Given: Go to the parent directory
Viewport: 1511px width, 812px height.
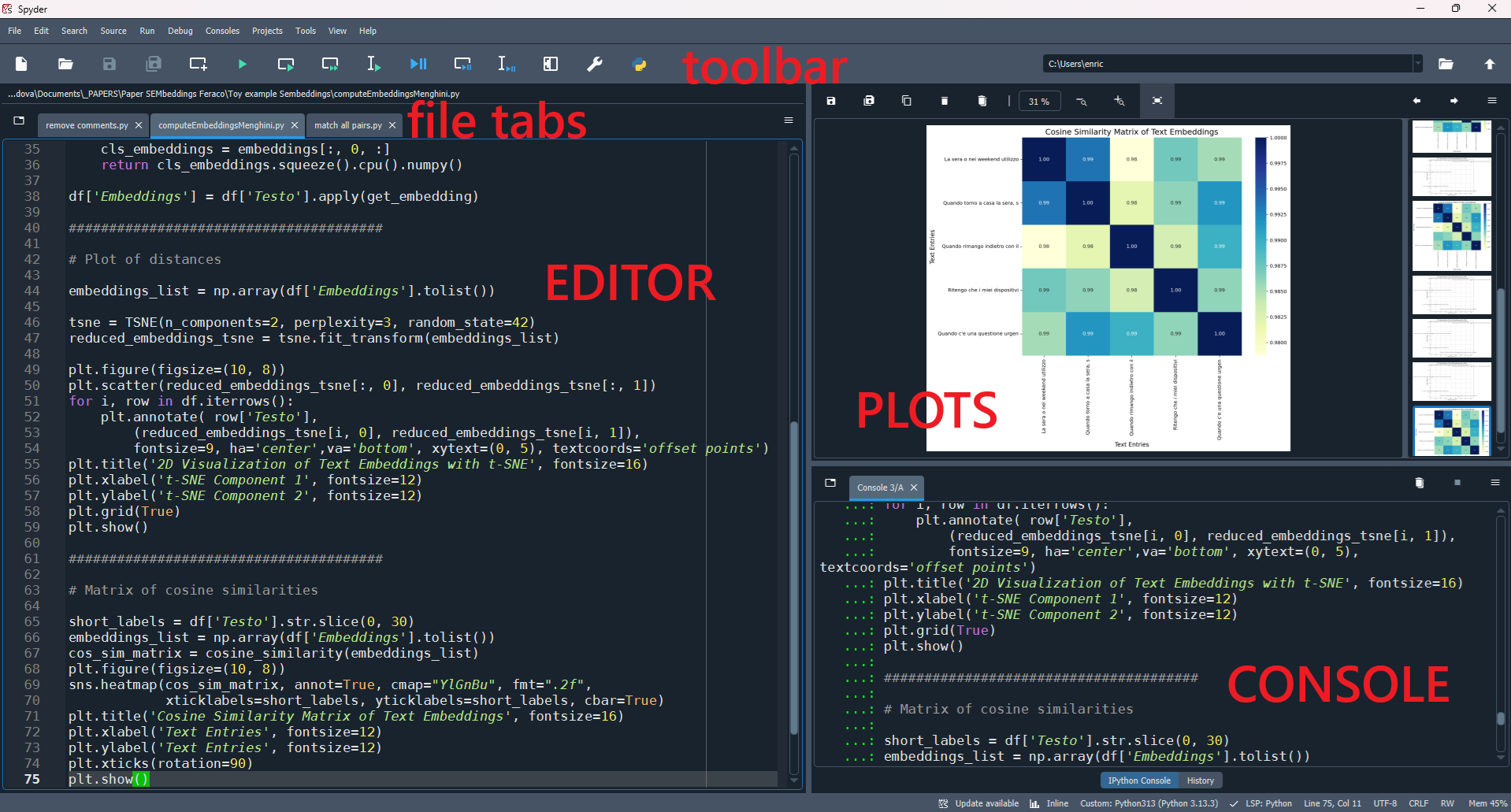Looking at the screenshot, I should coord(1490,64).
